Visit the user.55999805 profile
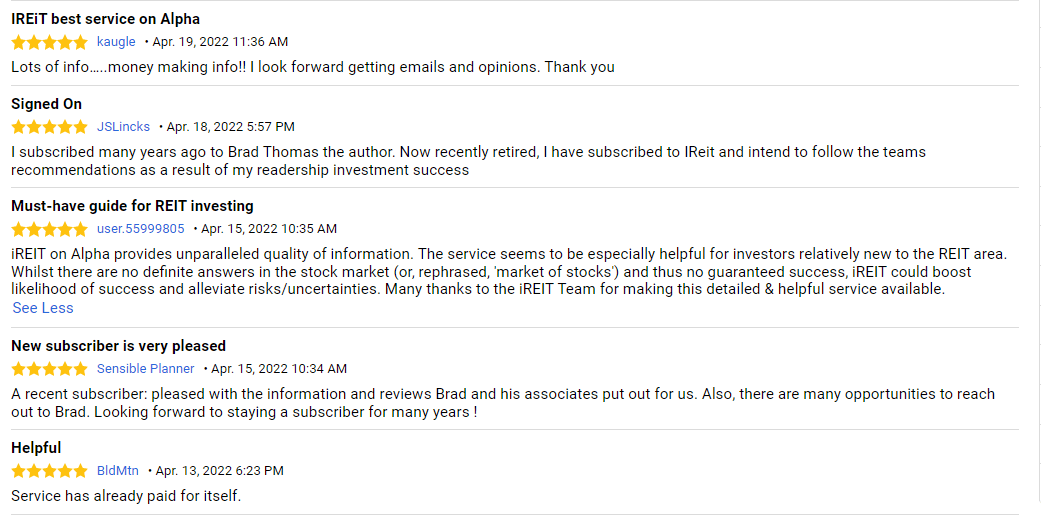This screenshot has width=1041, height=521. coord(140,229)
